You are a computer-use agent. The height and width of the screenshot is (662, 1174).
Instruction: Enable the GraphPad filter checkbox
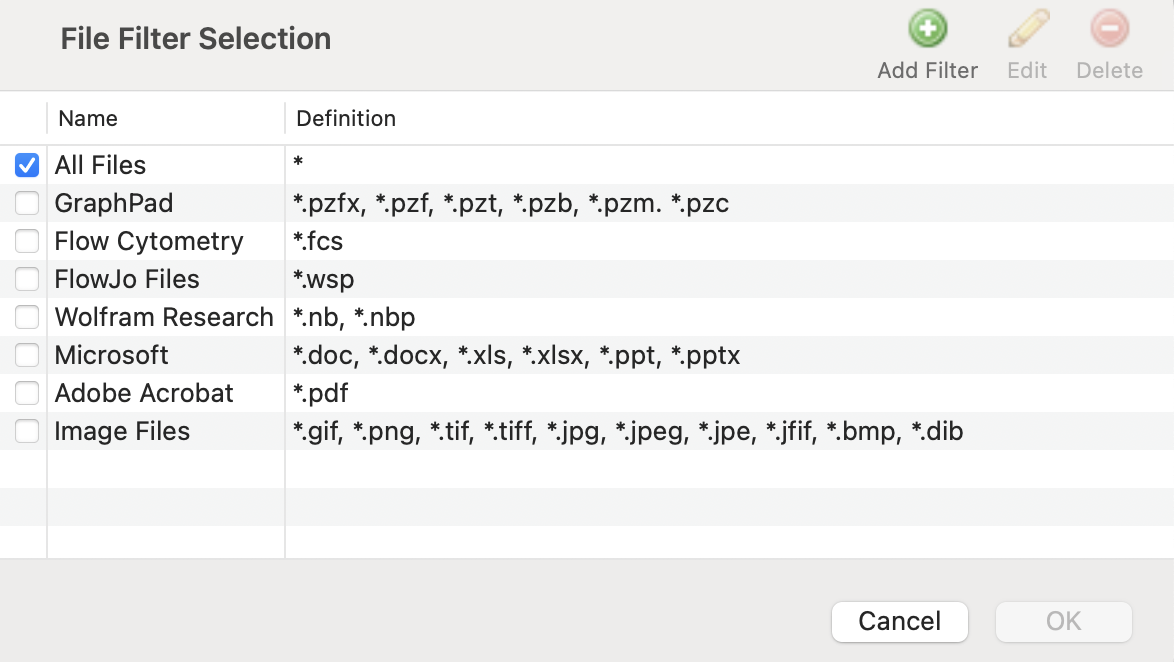(26, 203)
